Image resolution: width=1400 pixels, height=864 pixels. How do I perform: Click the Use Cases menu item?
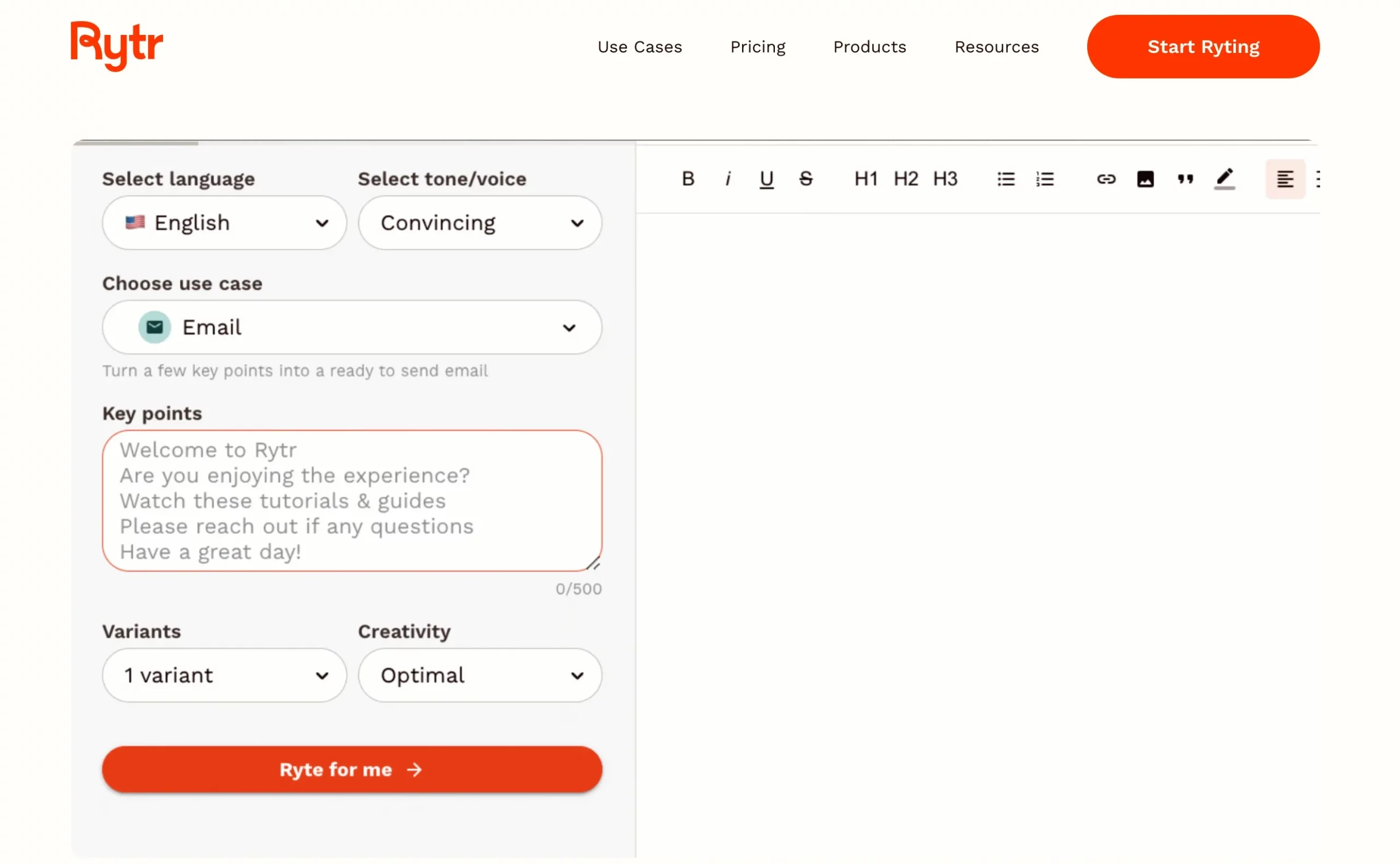pos(640,46)
